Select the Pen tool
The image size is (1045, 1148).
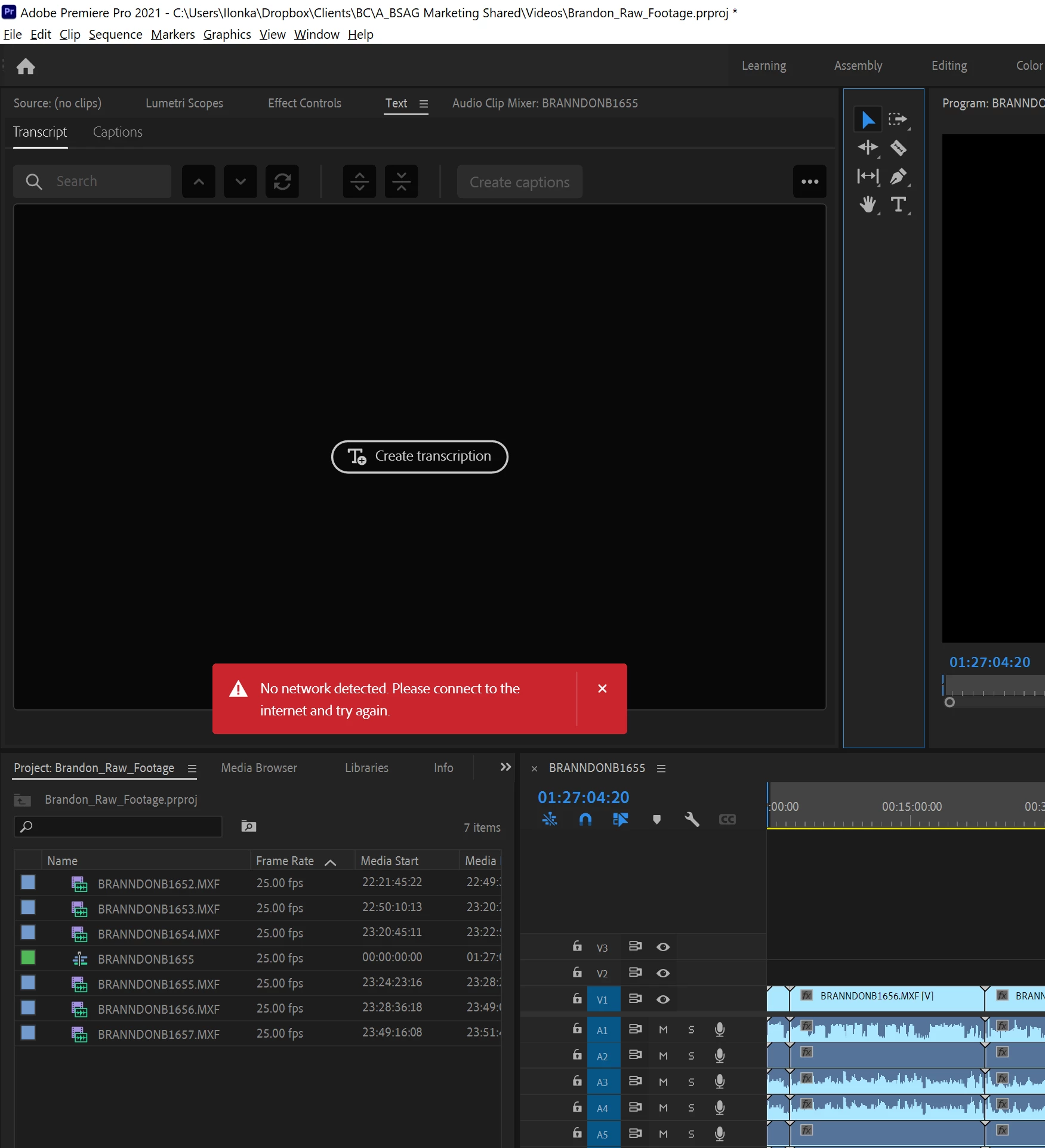pos(898,176)
